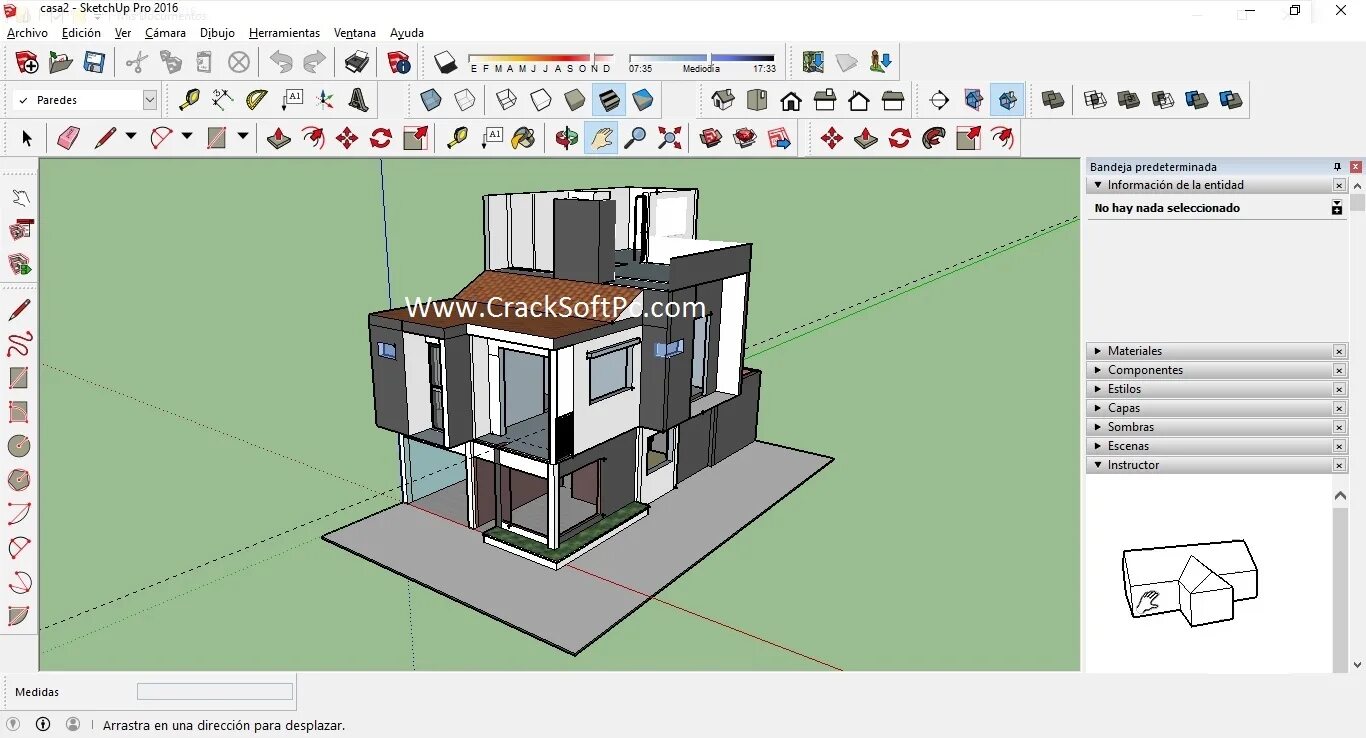This screenshot has height=738, width=1366.
Task: Click the Print icon
Action: click(357, 63)
